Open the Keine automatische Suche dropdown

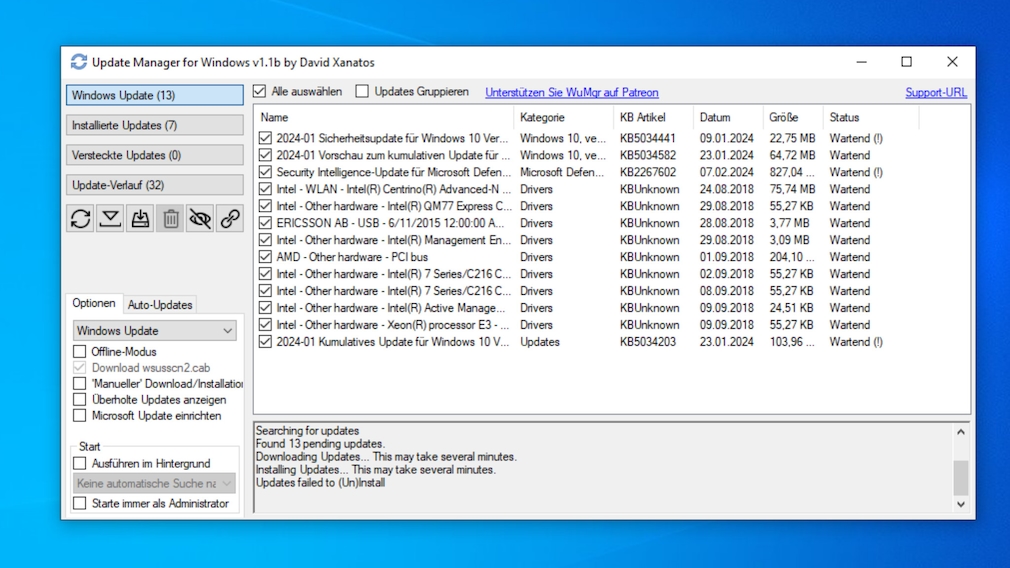155,483
